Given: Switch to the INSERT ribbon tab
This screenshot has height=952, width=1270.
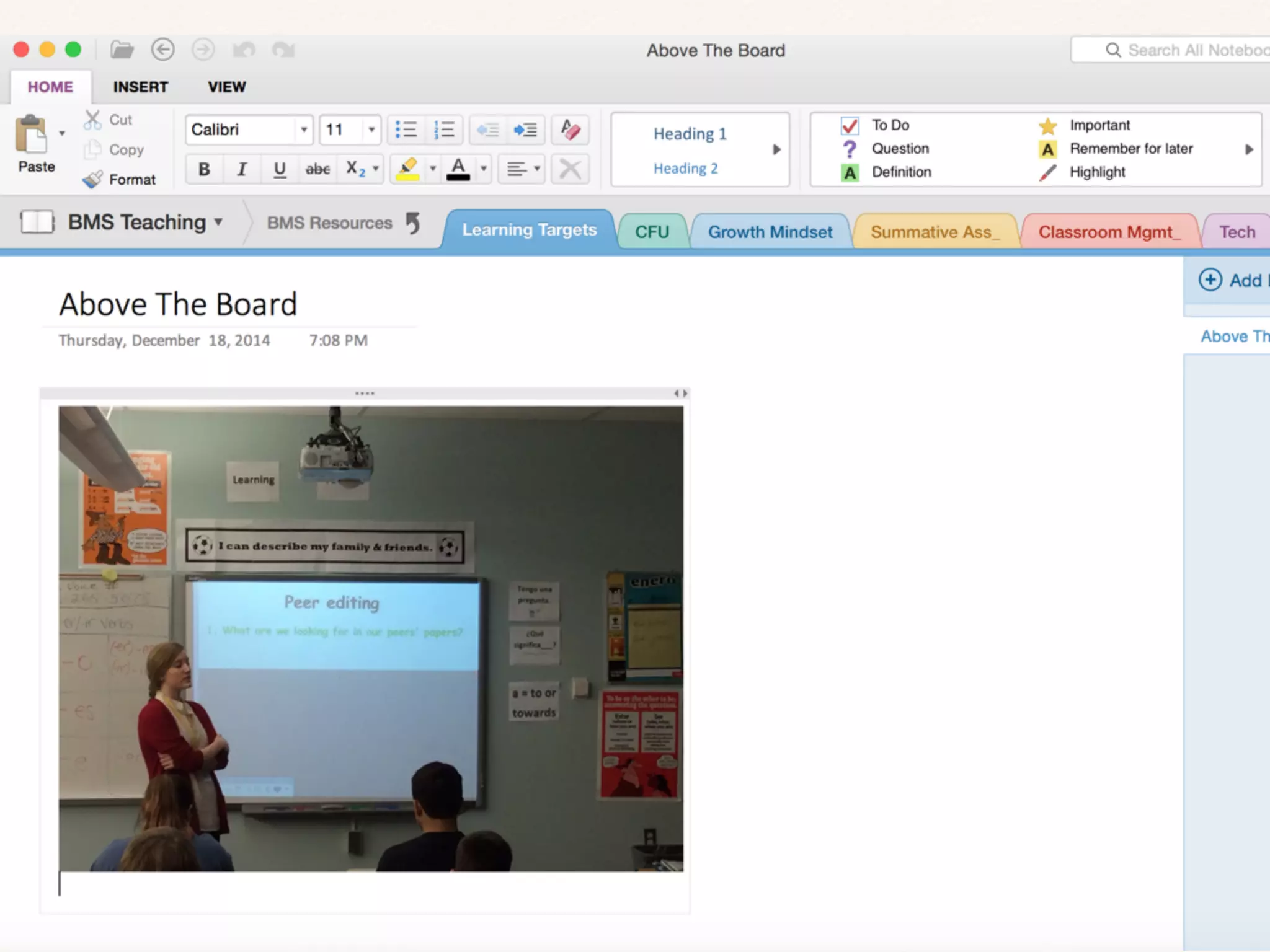Looking at the screenshot, I should click(140, 87).
